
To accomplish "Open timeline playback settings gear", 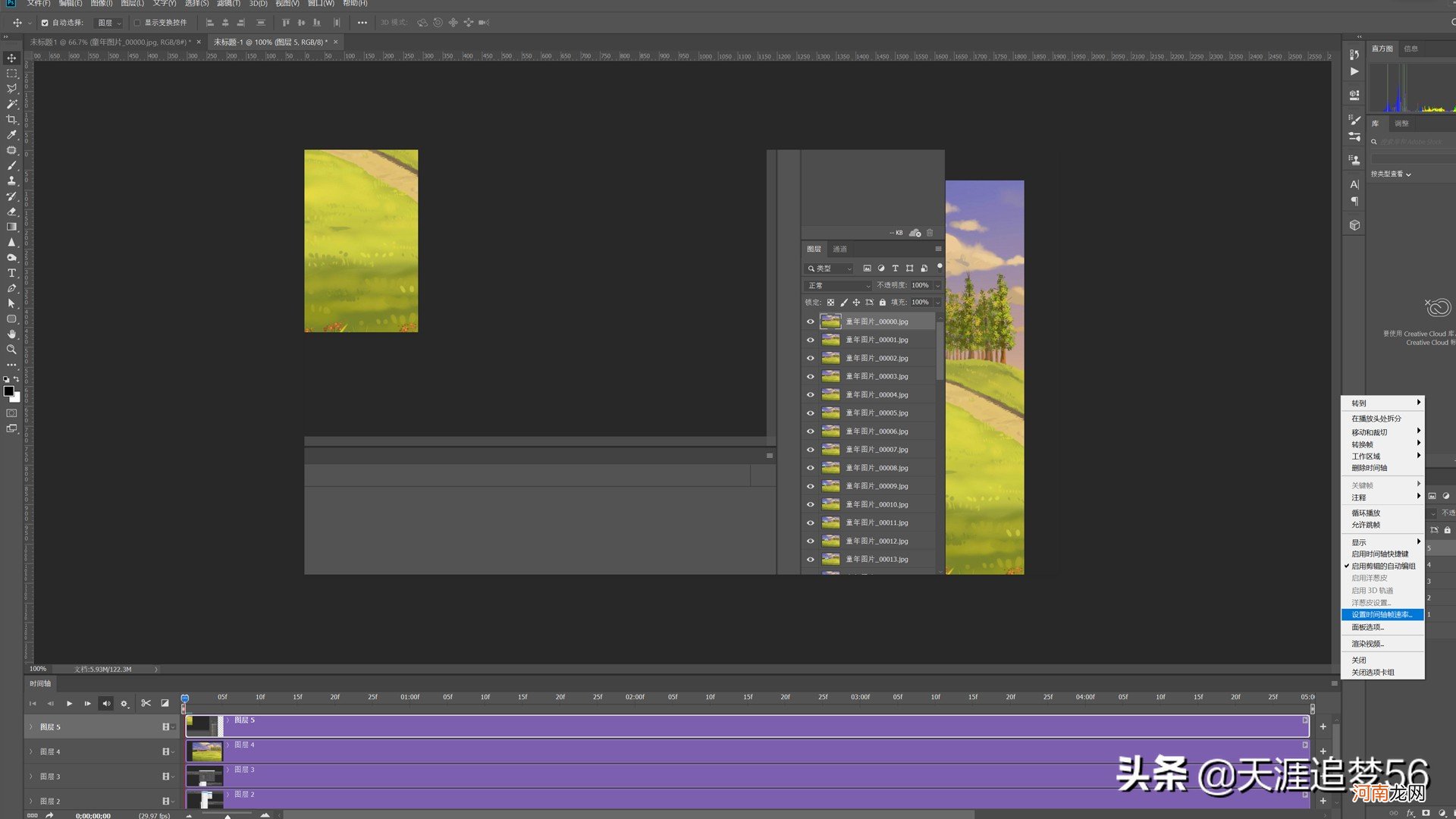I will (x=125, y=704).
